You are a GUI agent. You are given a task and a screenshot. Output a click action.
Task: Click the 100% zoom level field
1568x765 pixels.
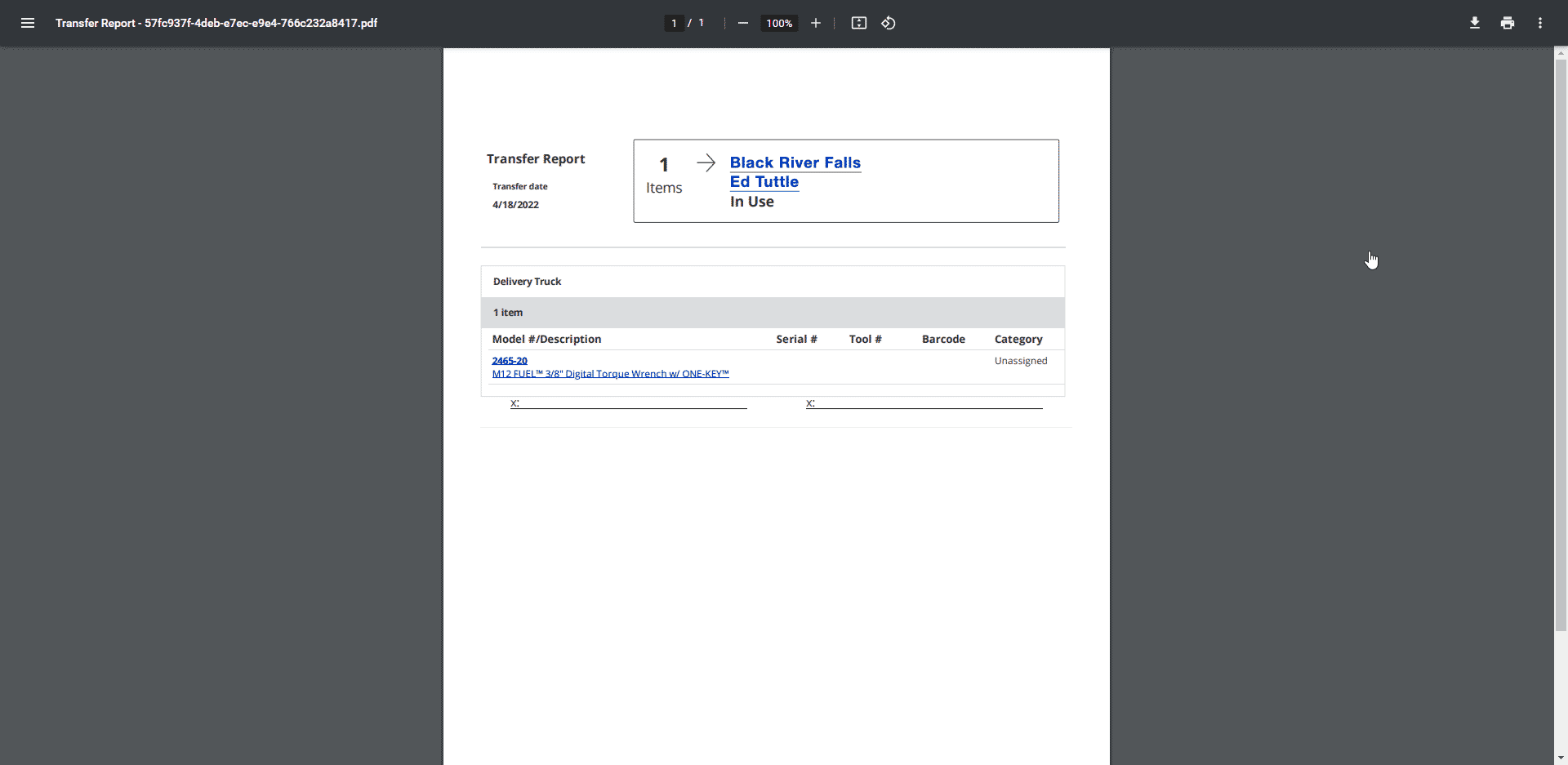coord(779,23)
